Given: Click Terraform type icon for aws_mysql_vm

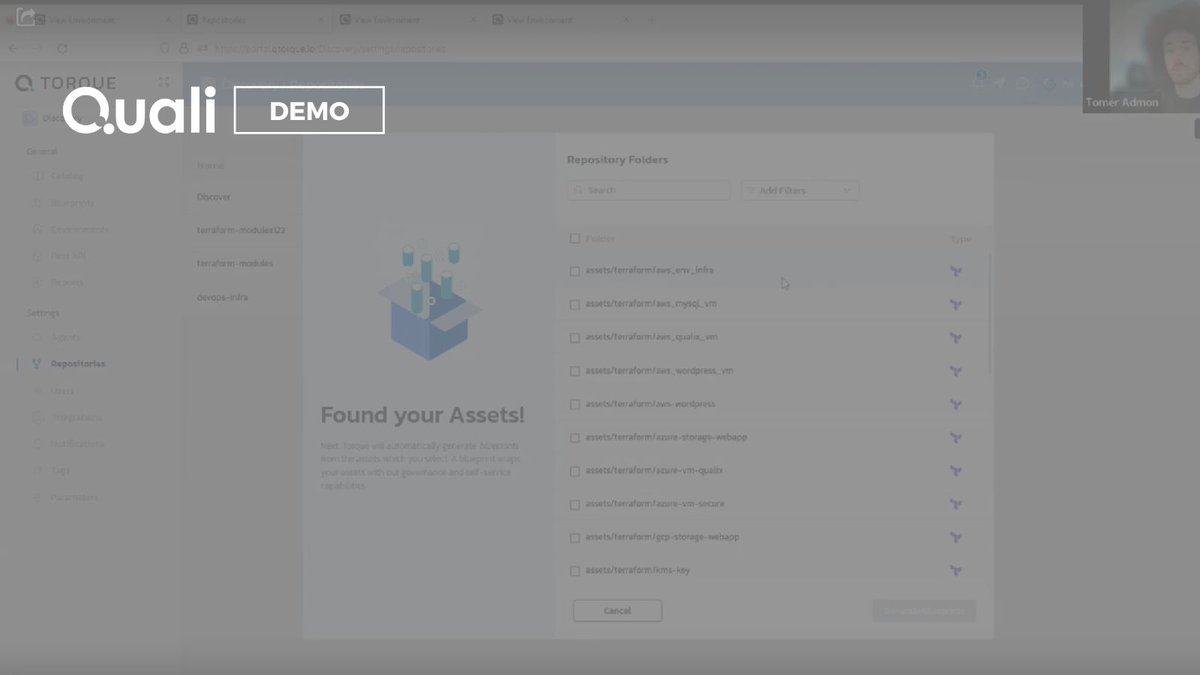Looking at the screenshot, I should point(956,304).
